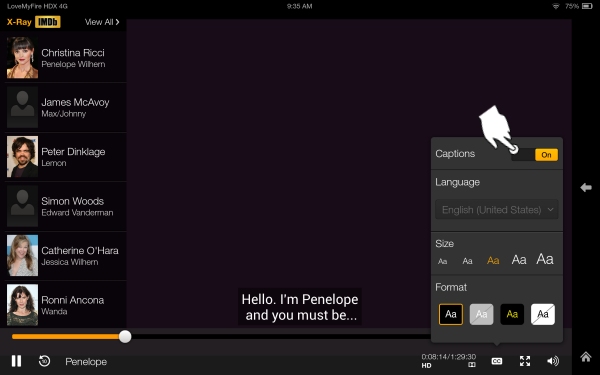Click the X-Ray label
The image size is (600, 375).
(x=19, y=22)
